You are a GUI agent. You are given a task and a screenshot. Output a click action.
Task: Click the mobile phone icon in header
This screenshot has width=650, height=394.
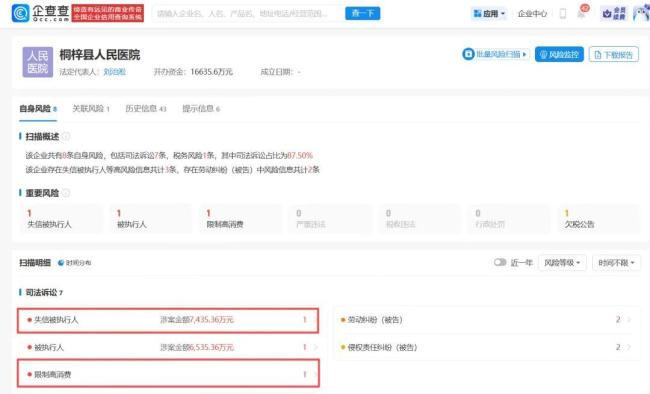tap(563, 14)
